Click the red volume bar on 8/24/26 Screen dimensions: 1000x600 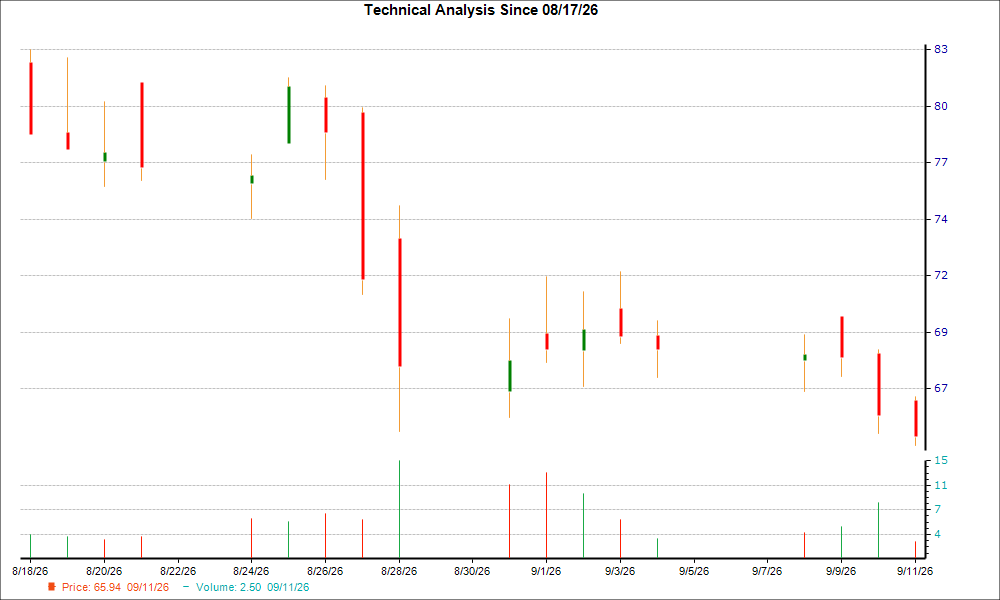pos(251,538)
